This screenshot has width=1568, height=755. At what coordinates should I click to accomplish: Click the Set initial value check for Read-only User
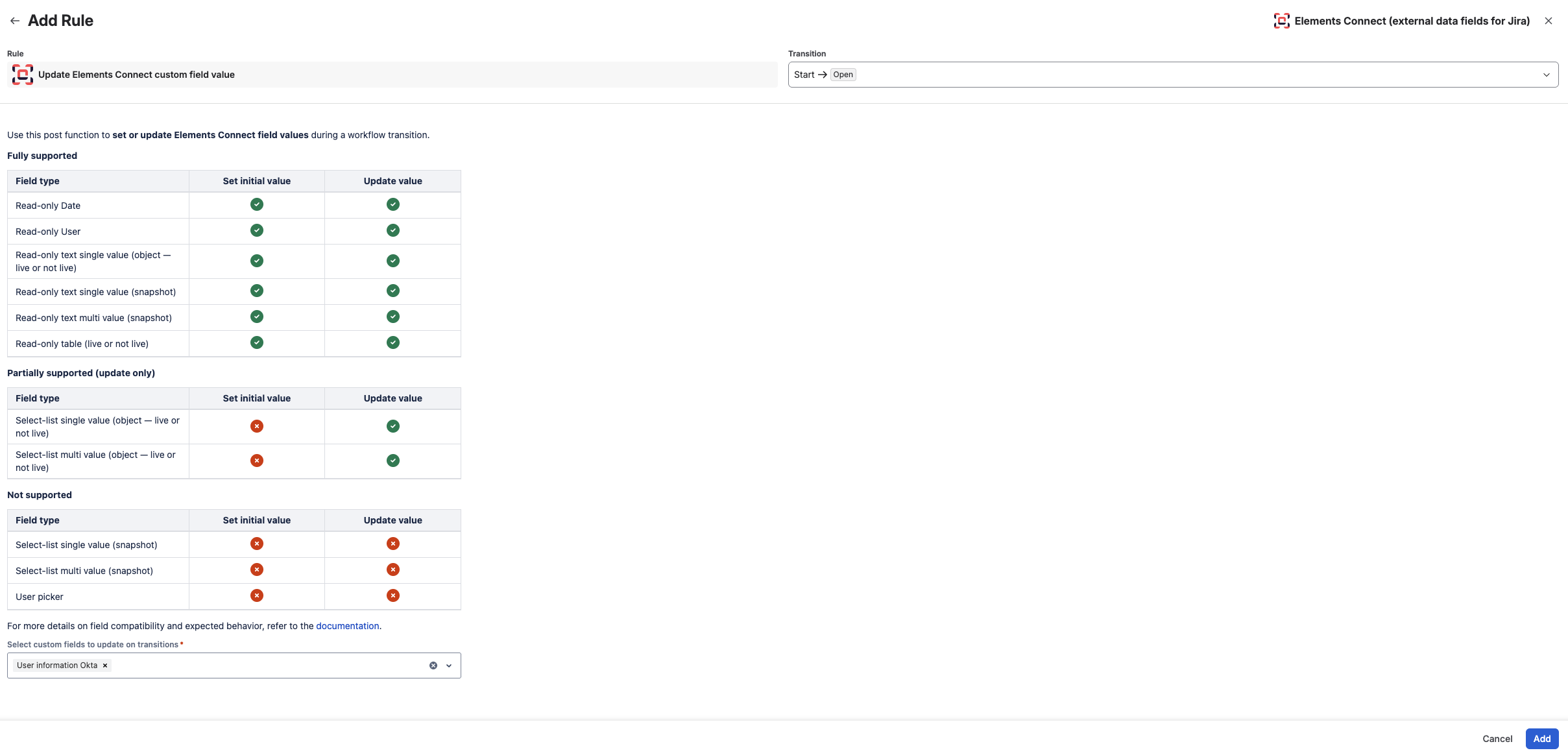(257, 230)
